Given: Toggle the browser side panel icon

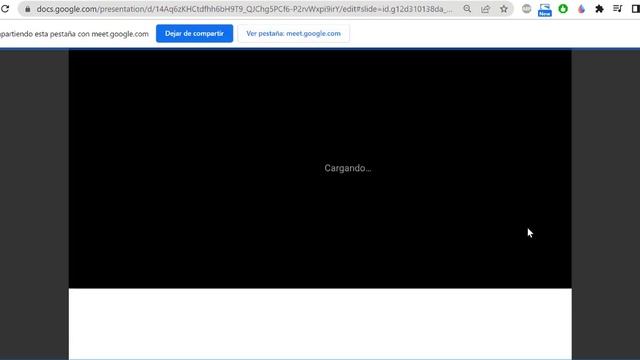Looking at the screenshot, I should 636,9.
